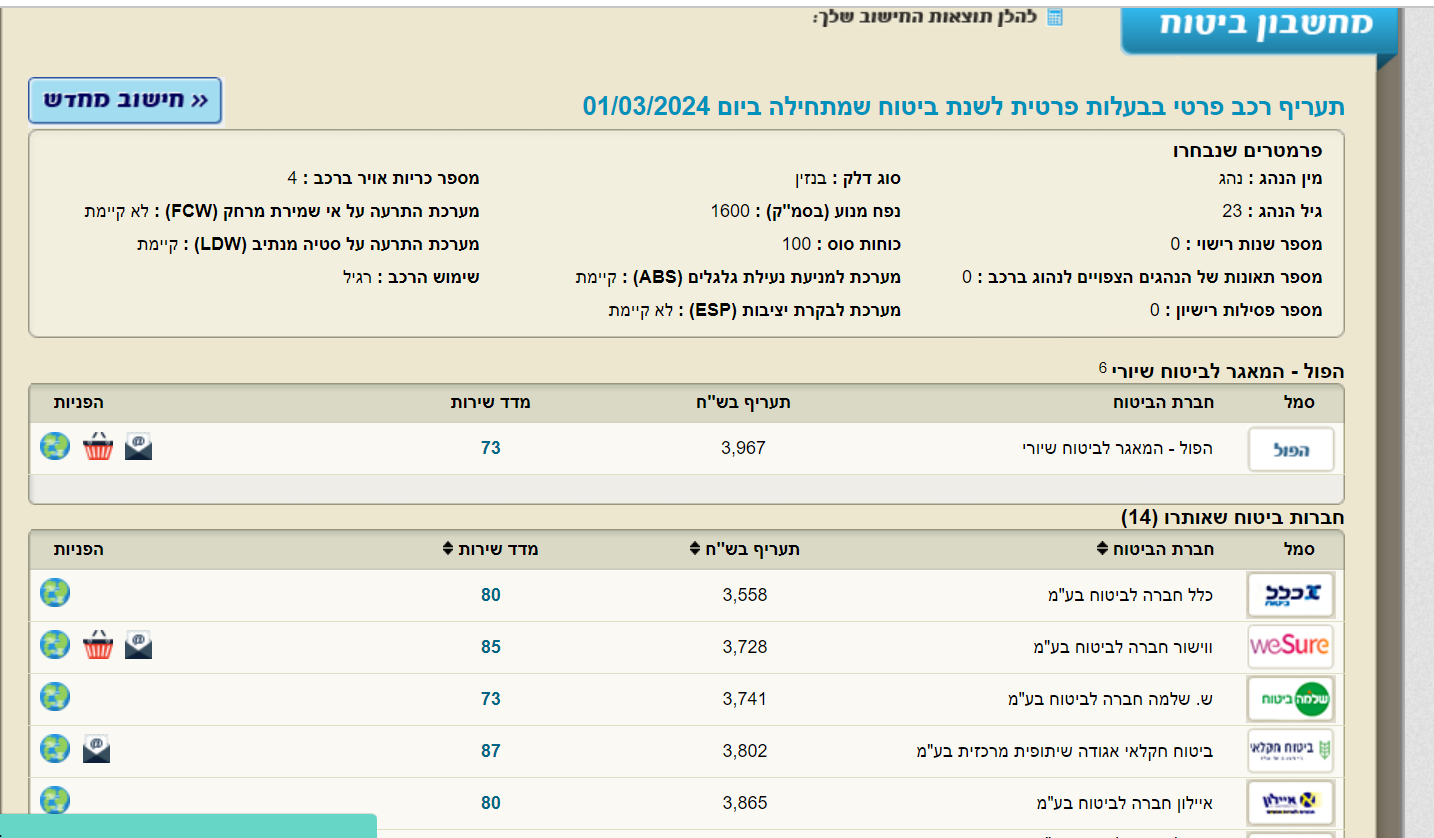Click service index 80 for איילון

tap(490, 803)
